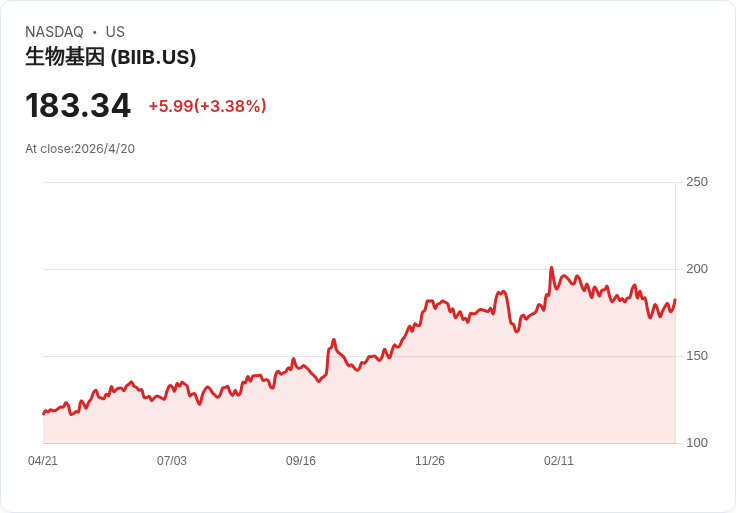
Task: Click the +5.99(+3.38%) price change text
Action: pos(207,106)
